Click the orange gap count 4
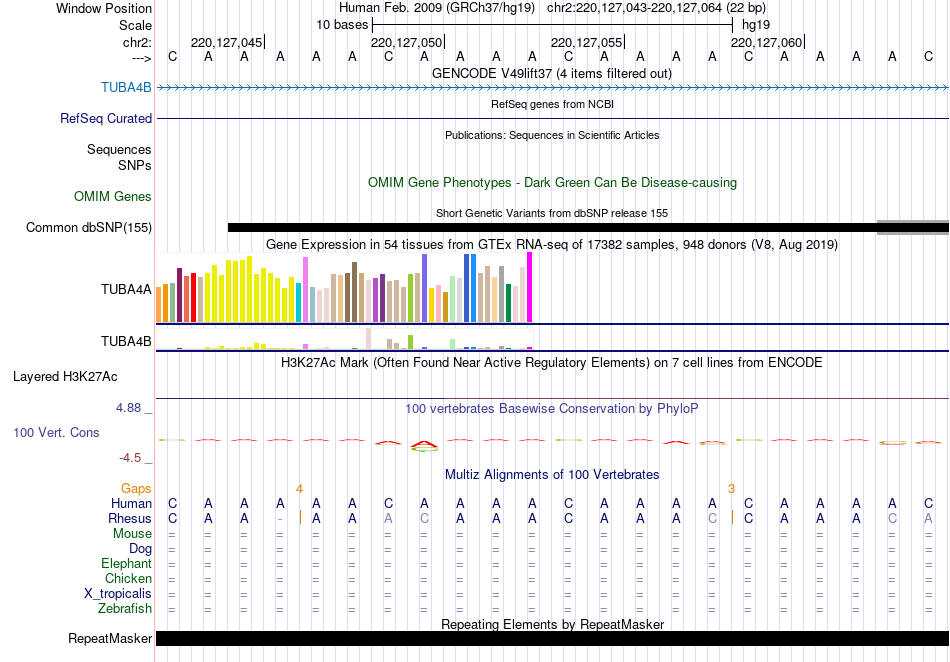 click(299, 489)
